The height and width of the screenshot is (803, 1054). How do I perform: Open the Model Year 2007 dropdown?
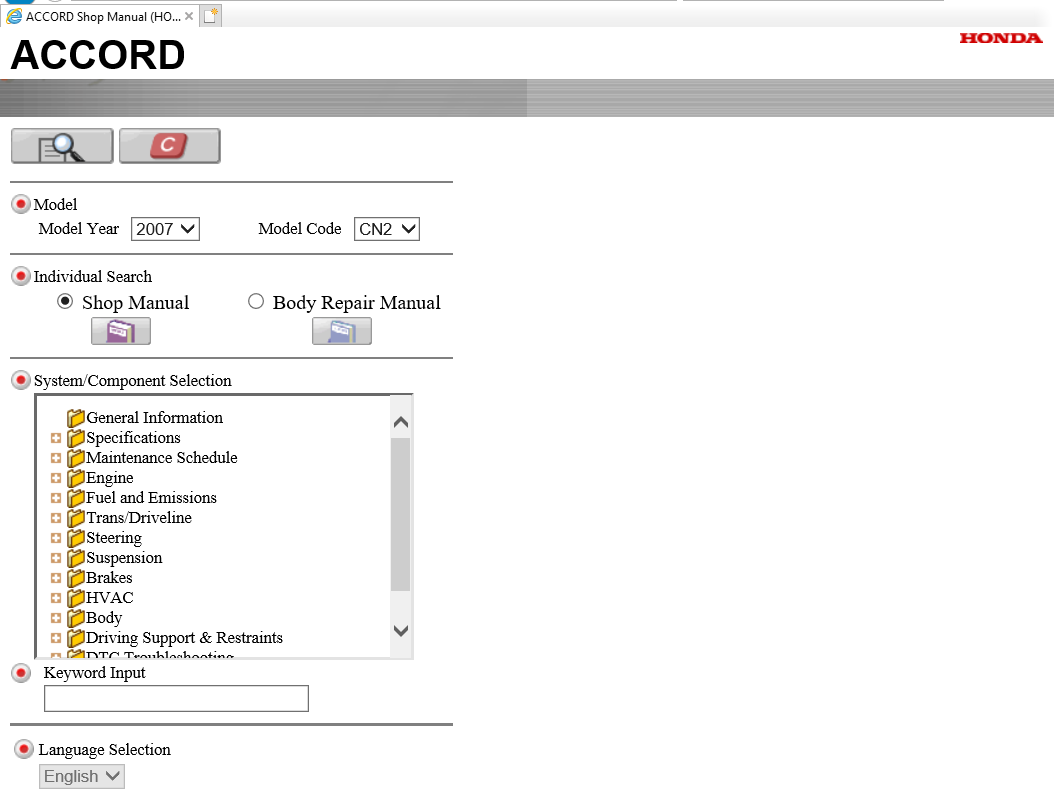(x=165, y=229)
